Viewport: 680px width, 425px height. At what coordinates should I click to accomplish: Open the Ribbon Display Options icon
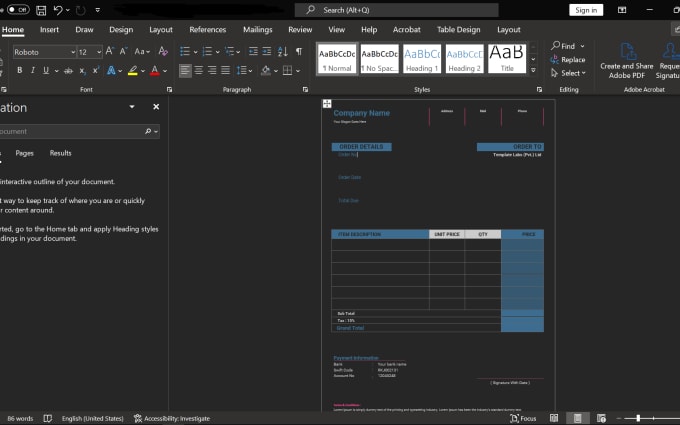coord(622,10)
